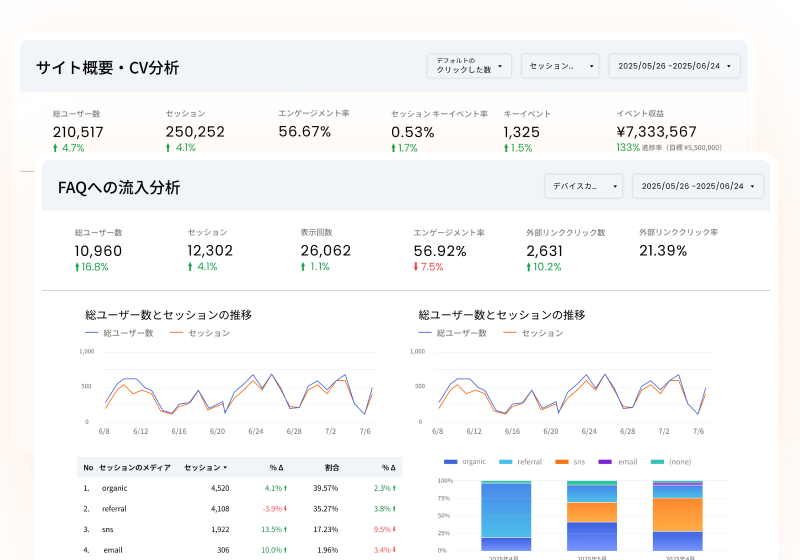This screenshot has width=800, height=560.
Task: Click the 総ユーザー数とセッションの推移 title above media table
Action: coord(168,315)
